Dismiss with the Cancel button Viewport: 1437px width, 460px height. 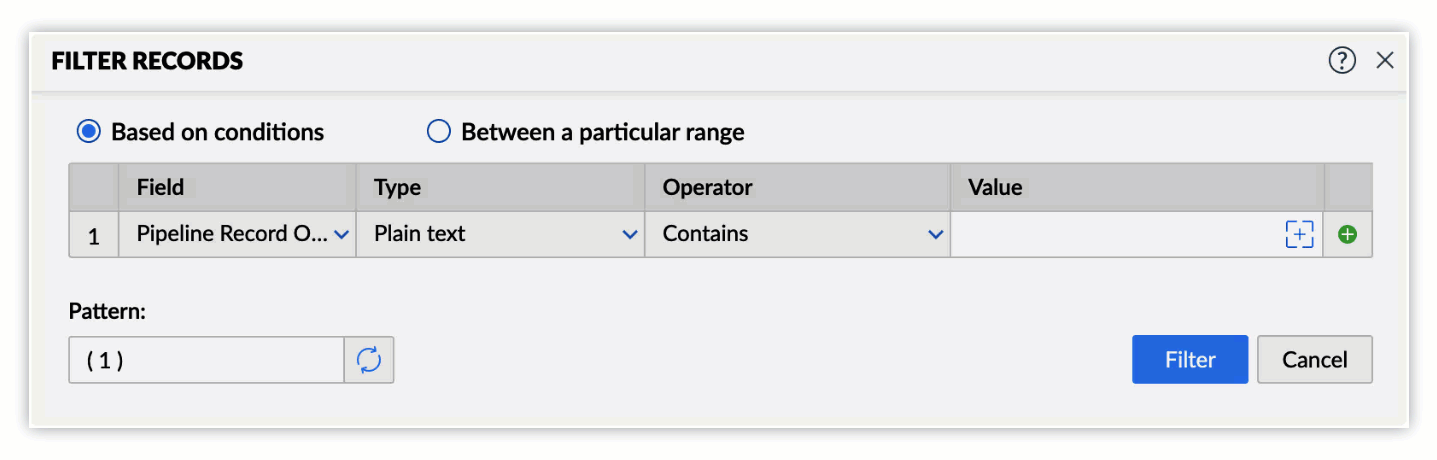tap(1314, 359)
